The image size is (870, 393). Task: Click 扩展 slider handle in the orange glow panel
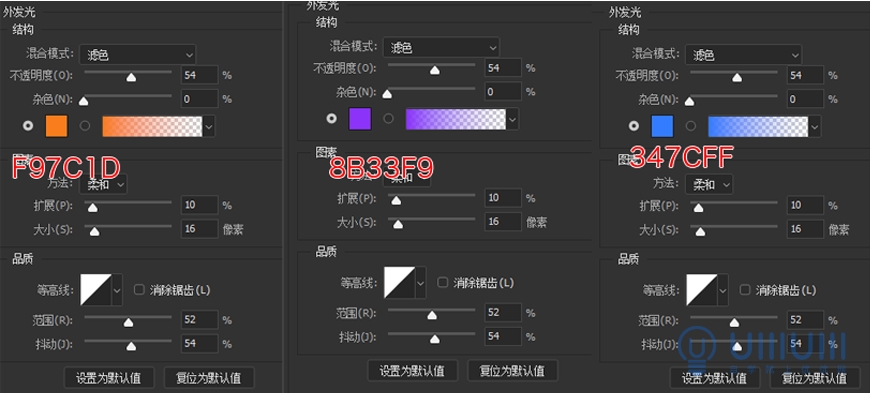[93, 208]
